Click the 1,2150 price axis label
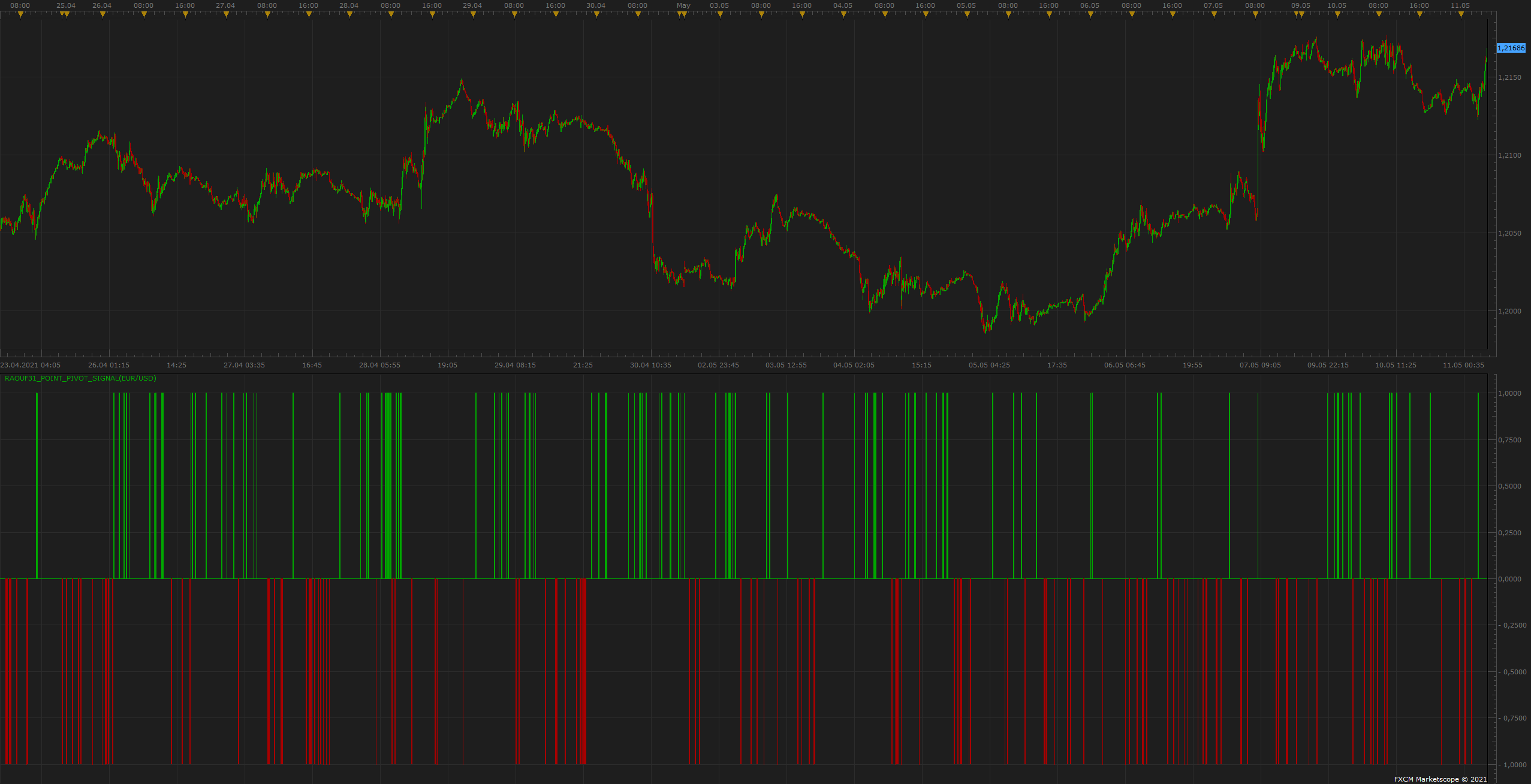 coord(1509,77)
